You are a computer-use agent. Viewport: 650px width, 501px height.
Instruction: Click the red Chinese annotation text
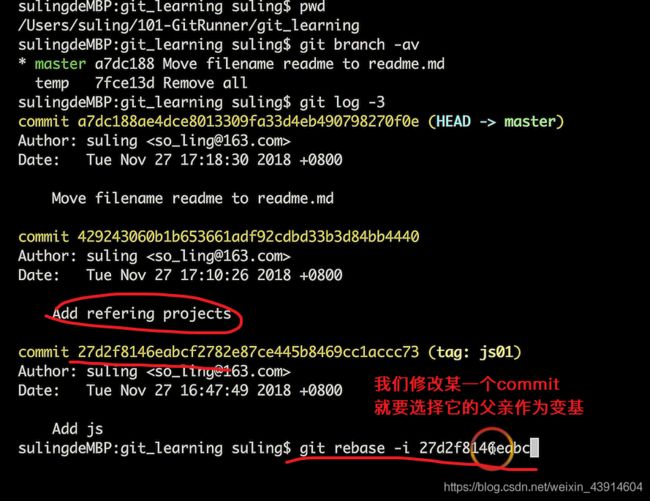coord(479,396)
